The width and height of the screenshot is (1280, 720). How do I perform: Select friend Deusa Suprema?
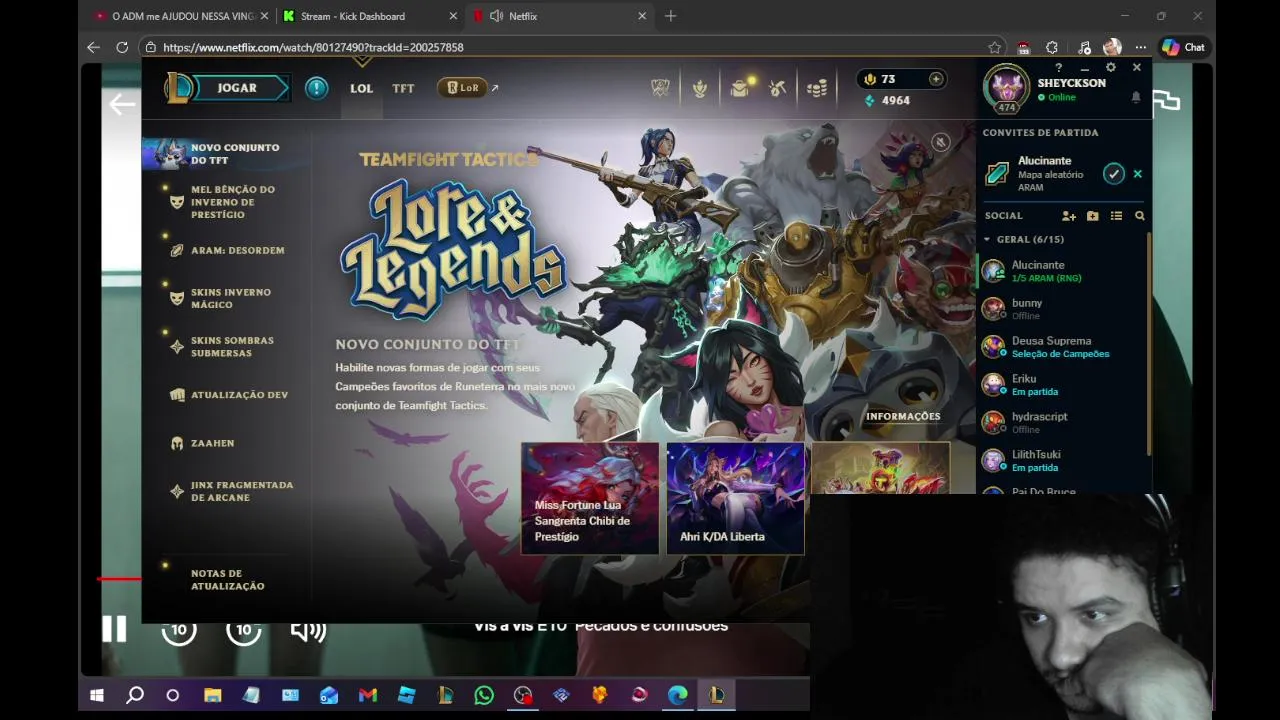1061,347
